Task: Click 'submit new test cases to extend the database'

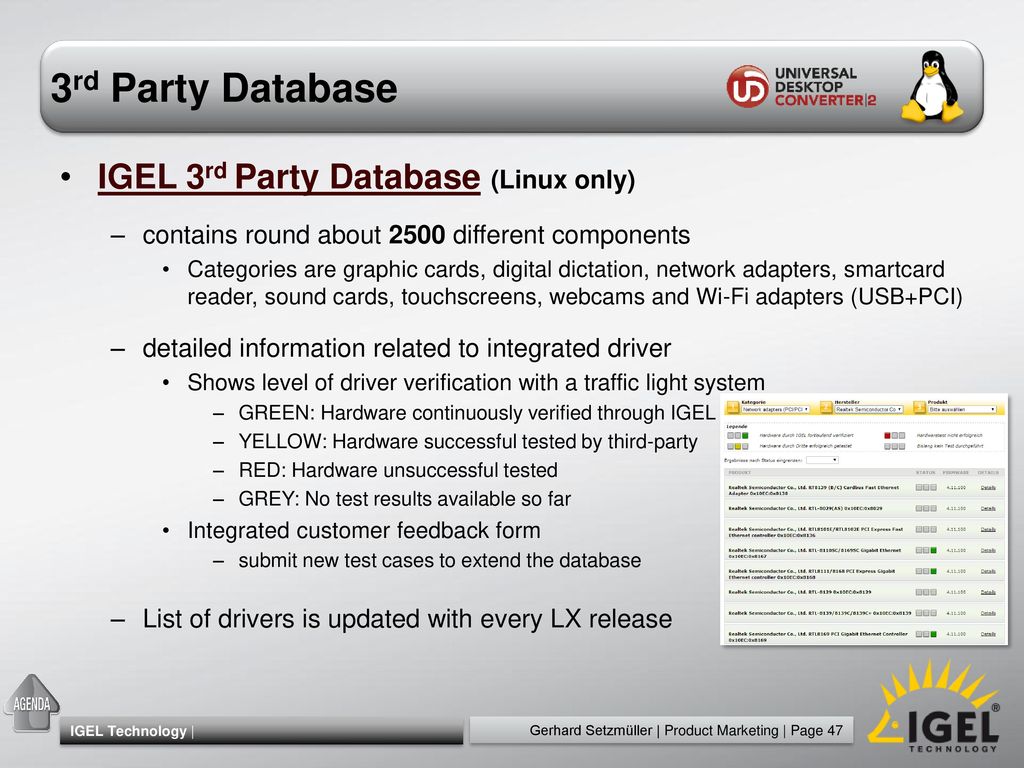Action: click(440, 560)
